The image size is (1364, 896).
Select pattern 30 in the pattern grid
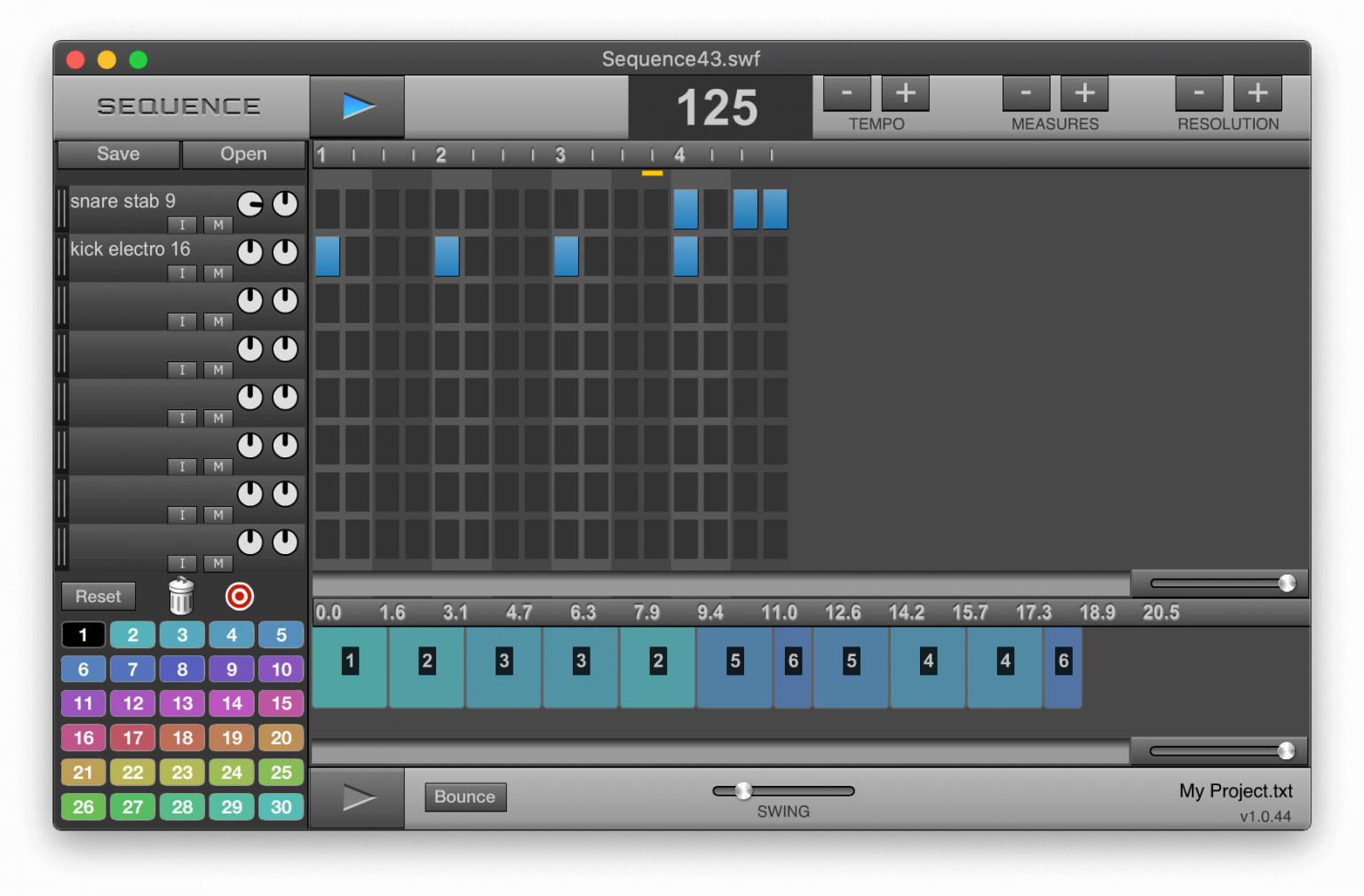coord(281,806)
